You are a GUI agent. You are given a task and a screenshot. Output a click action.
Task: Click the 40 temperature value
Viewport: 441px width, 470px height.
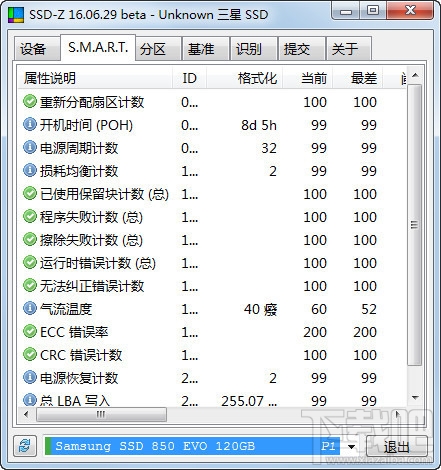pos(260,309)
